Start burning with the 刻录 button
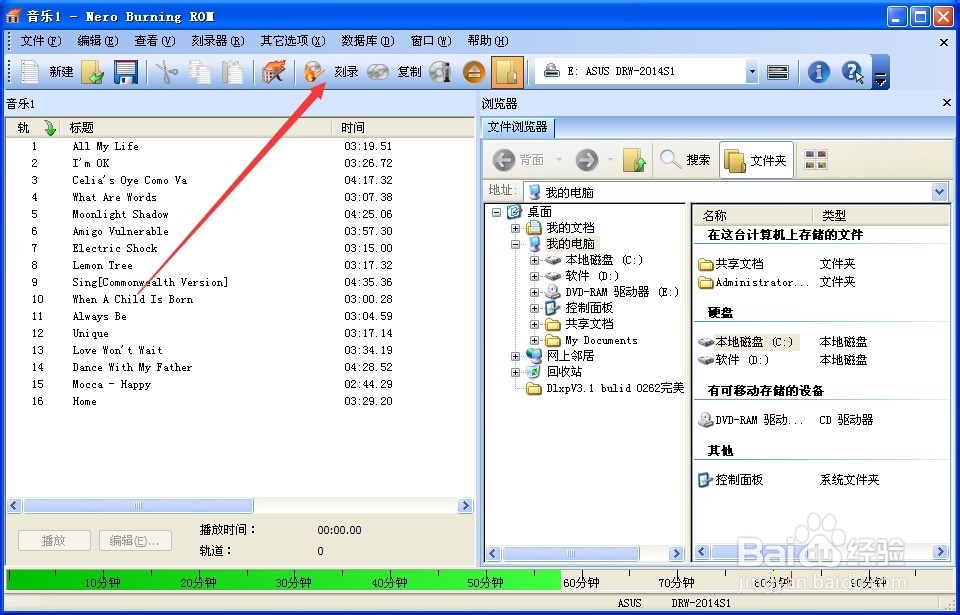Screen dimensions: 960x615 point(331,72)
